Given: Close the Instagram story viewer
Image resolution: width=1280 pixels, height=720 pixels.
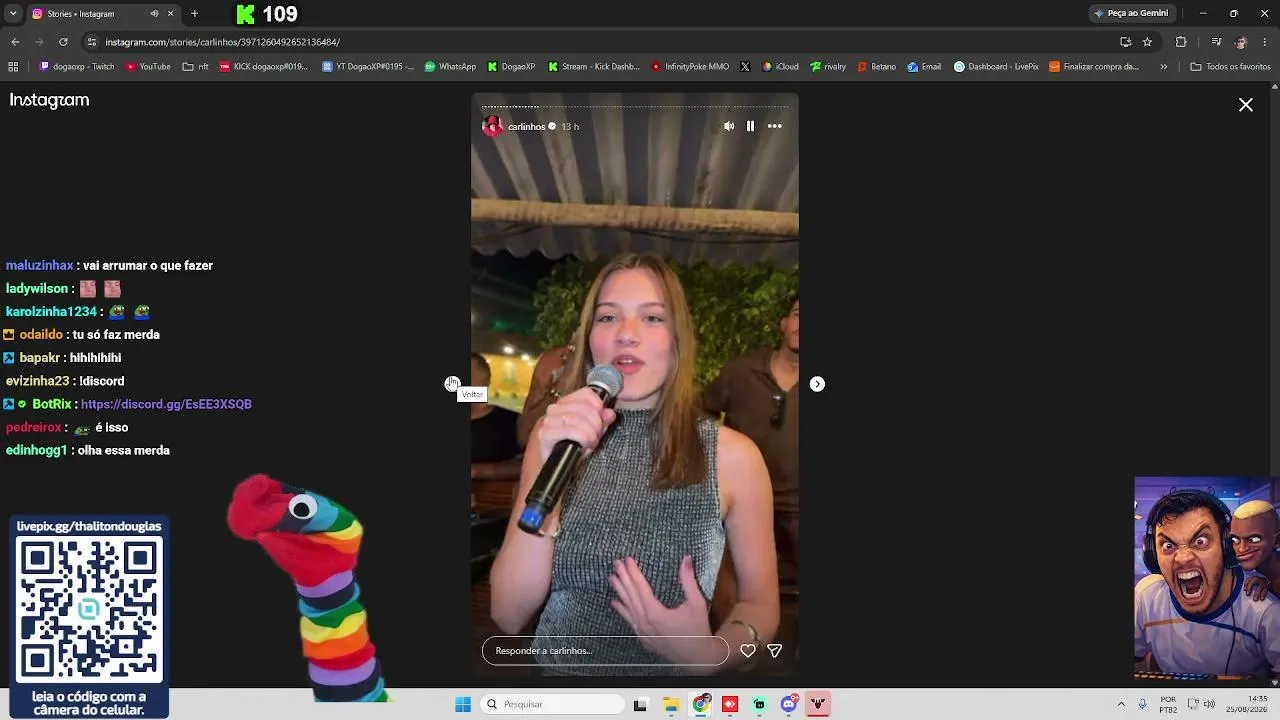Looking at the screenshot, I should point(1246,104).
